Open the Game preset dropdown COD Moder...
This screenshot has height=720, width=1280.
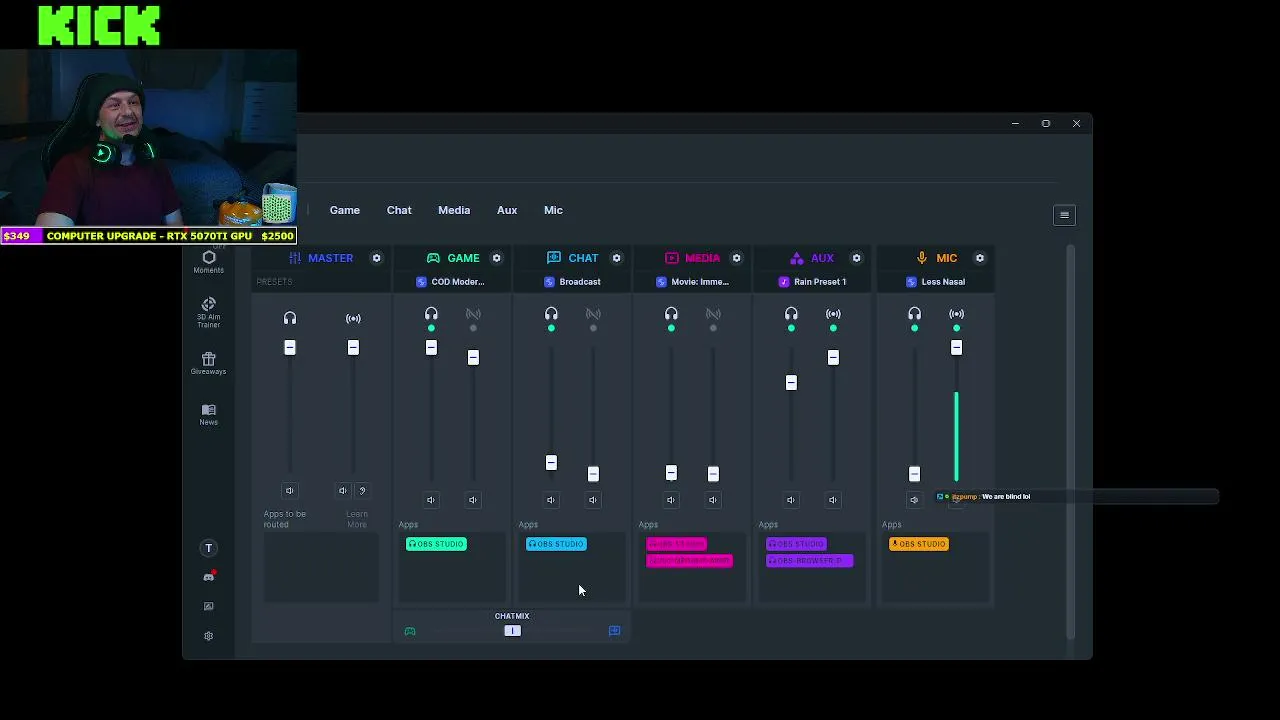pos(451,282)
